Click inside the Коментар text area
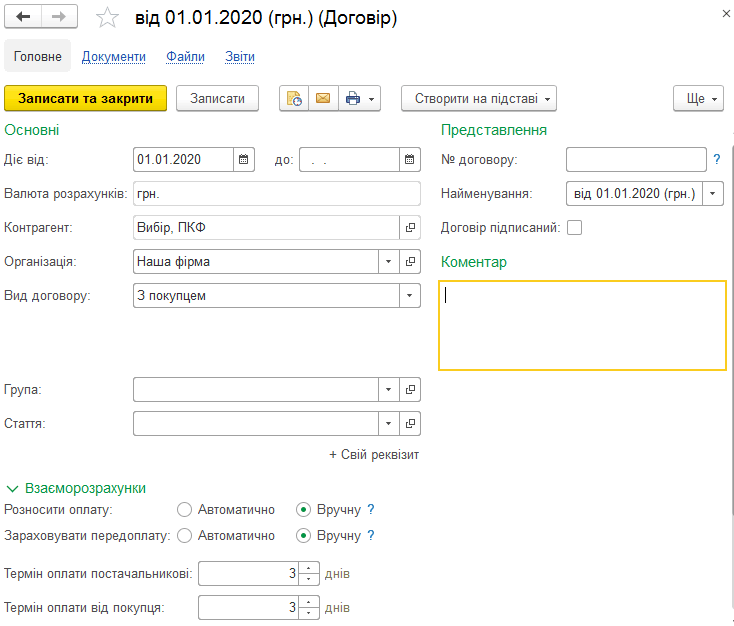The width and height of the screenshot is (734, 626). 582,325
